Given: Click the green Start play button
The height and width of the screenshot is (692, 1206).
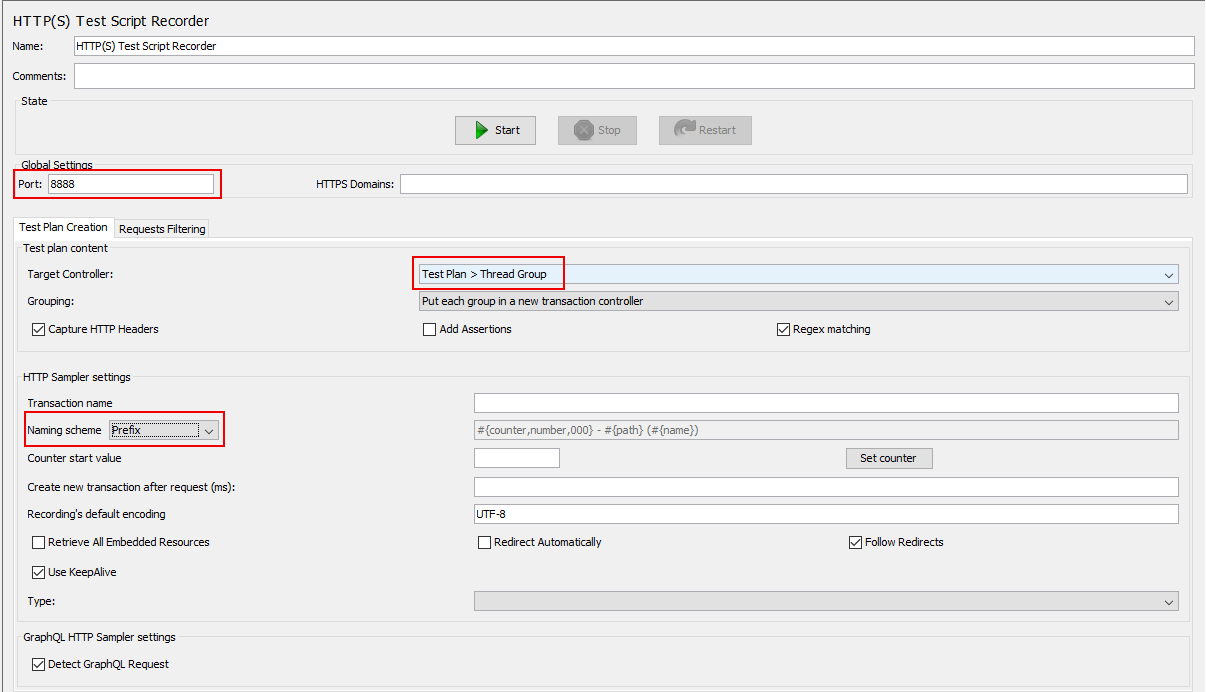Looking at the screenshot, I should point(495,130).
